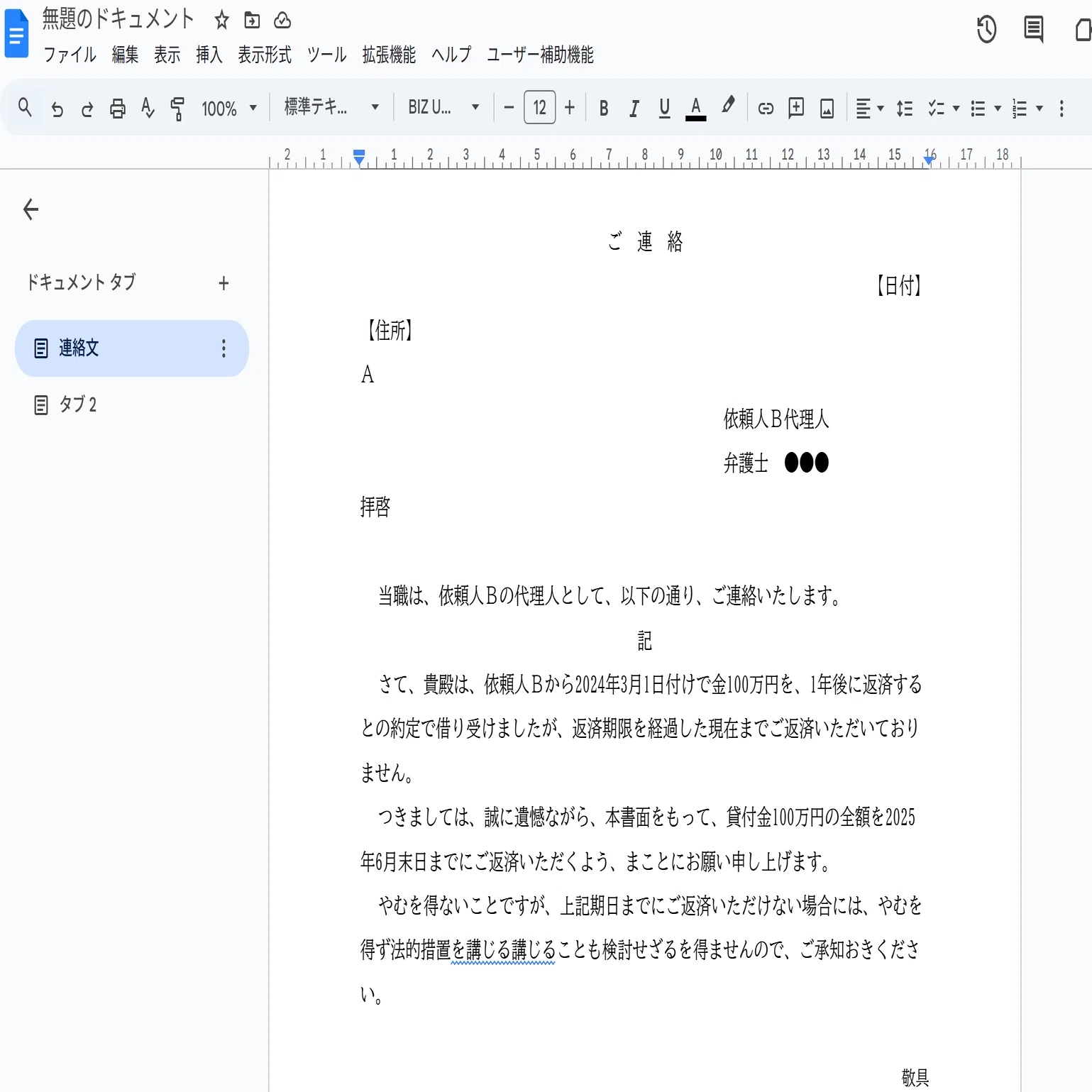1092x1092 pixels.
Task: Open the 100% zoom dropdown
Action: (x=228, y=109)
